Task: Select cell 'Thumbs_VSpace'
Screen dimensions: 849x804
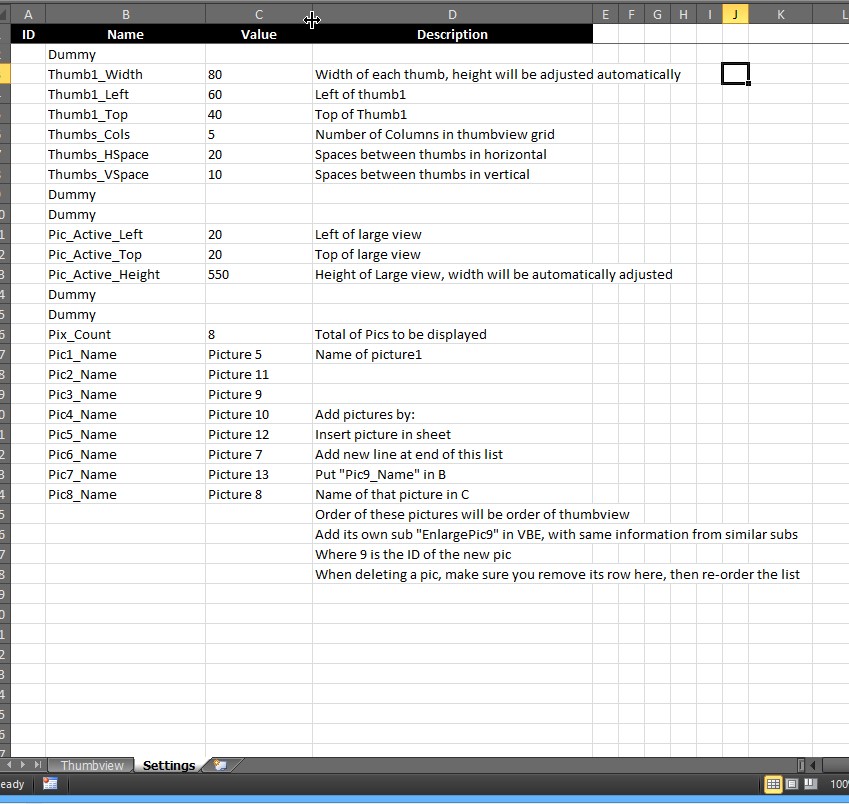Action: [126, 174]
